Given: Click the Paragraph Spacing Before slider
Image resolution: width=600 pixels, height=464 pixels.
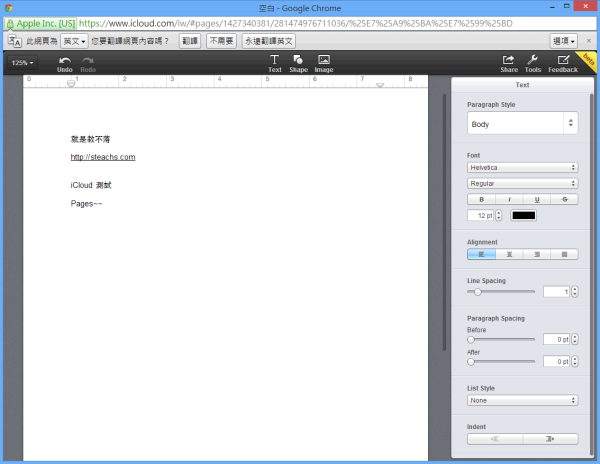Looking at the screenshot, I should pos(501,339).
